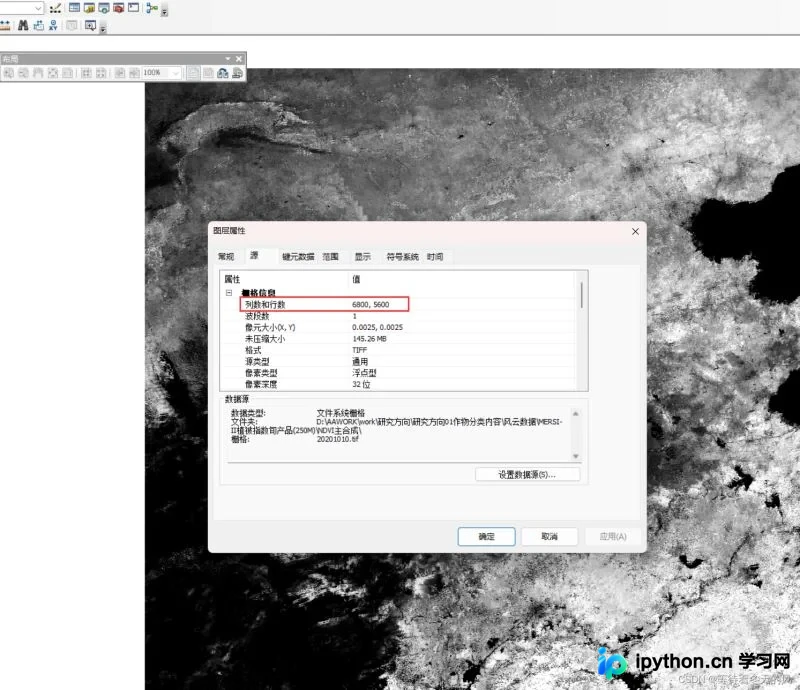Cancel the dialog with 取消

click(x=549, y=536)
